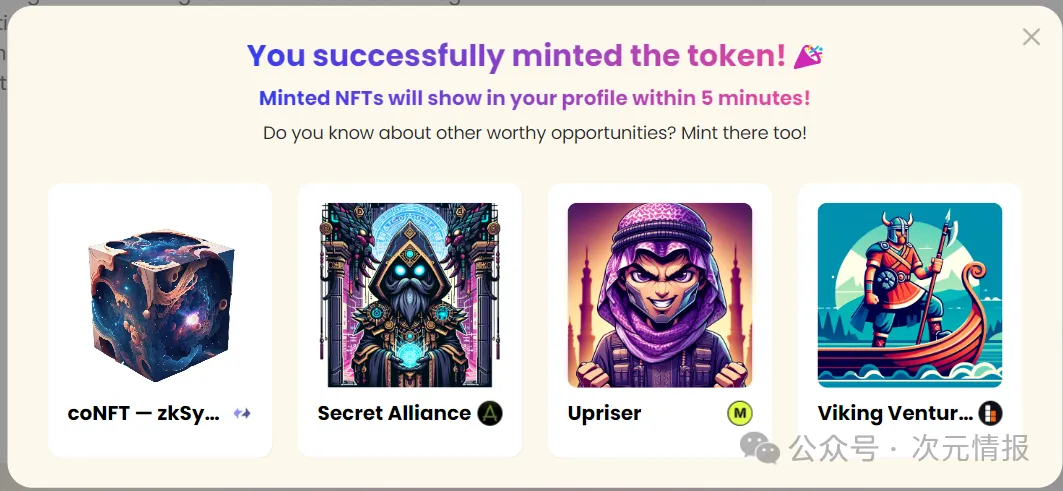Click the "You successfully minted the token!" heading
Image resolution: width=1063 pixels, height=491 pixels.
click(516, 56)
